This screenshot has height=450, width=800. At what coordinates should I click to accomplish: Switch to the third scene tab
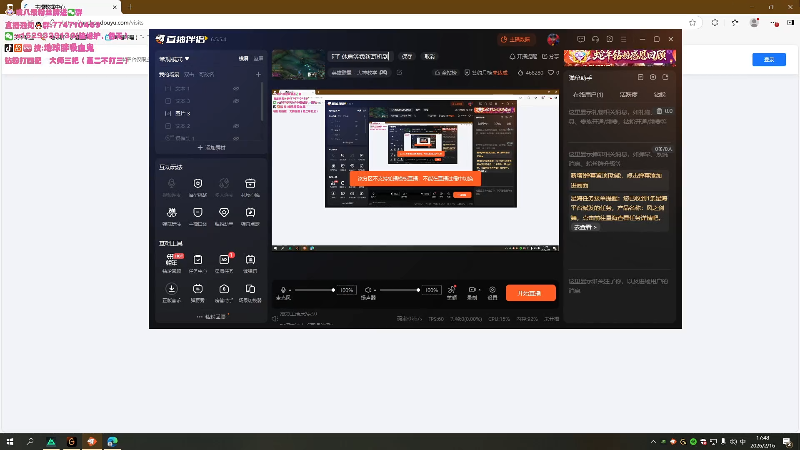(x=206, y=74)
